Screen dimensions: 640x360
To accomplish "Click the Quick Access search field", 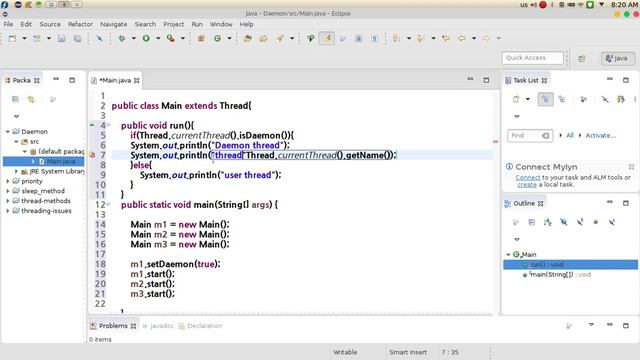I will pos(533,58).
